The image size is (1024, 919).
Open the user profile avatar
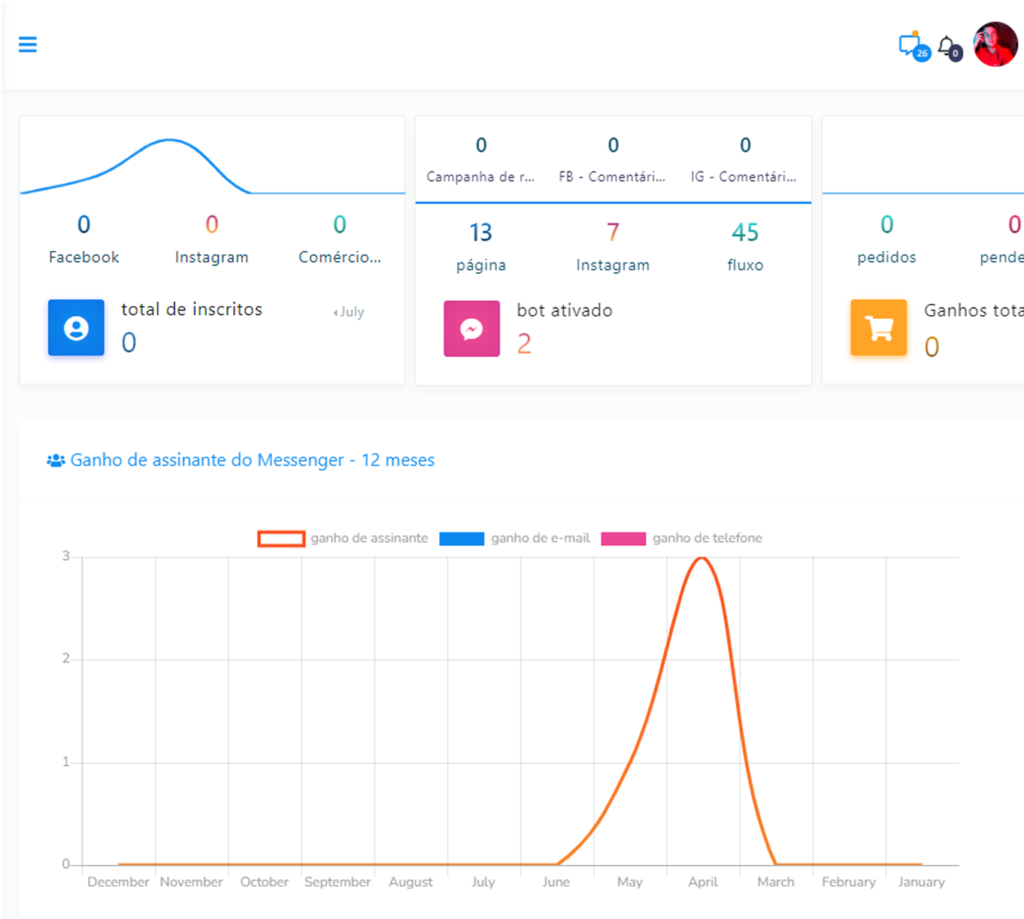[x=995, y=45]
